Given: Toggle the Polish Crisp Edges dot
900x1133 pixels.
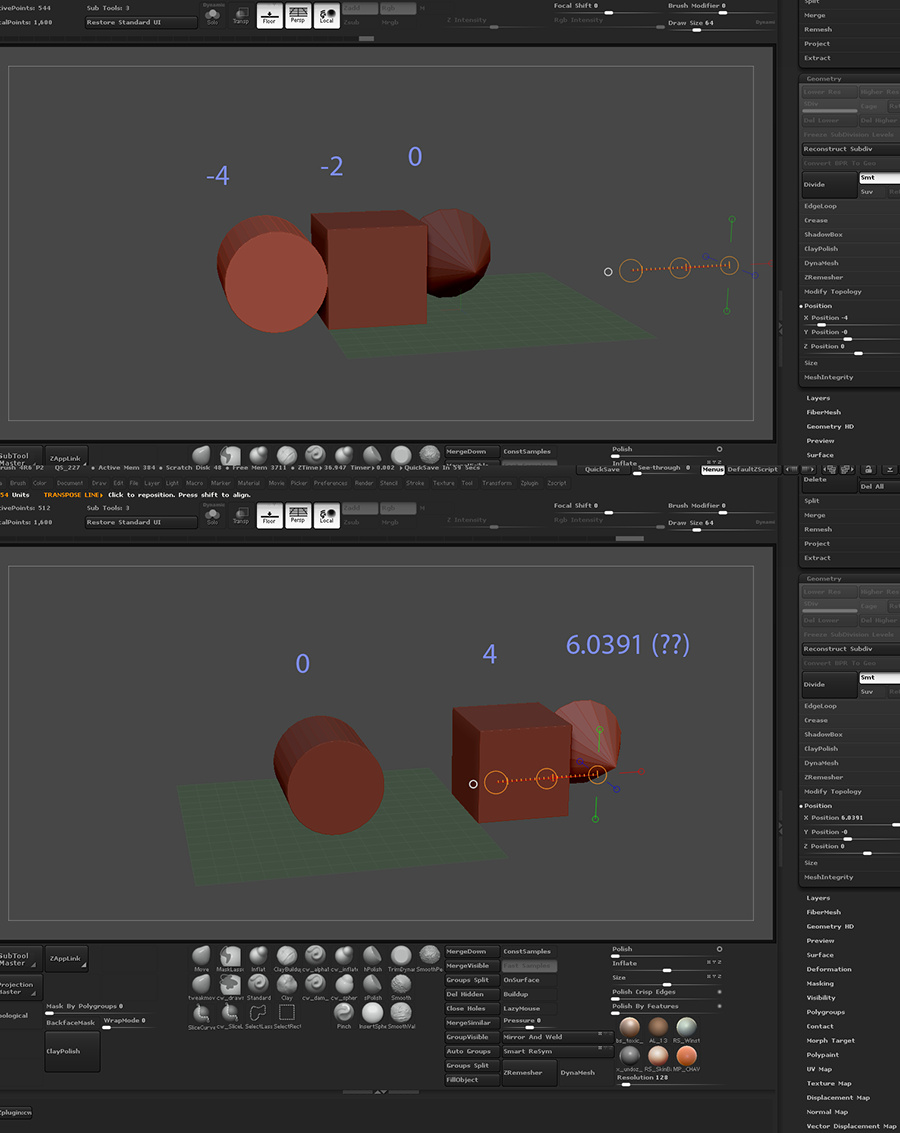Looking at the screenshot, I should click(x=719, y=992).
